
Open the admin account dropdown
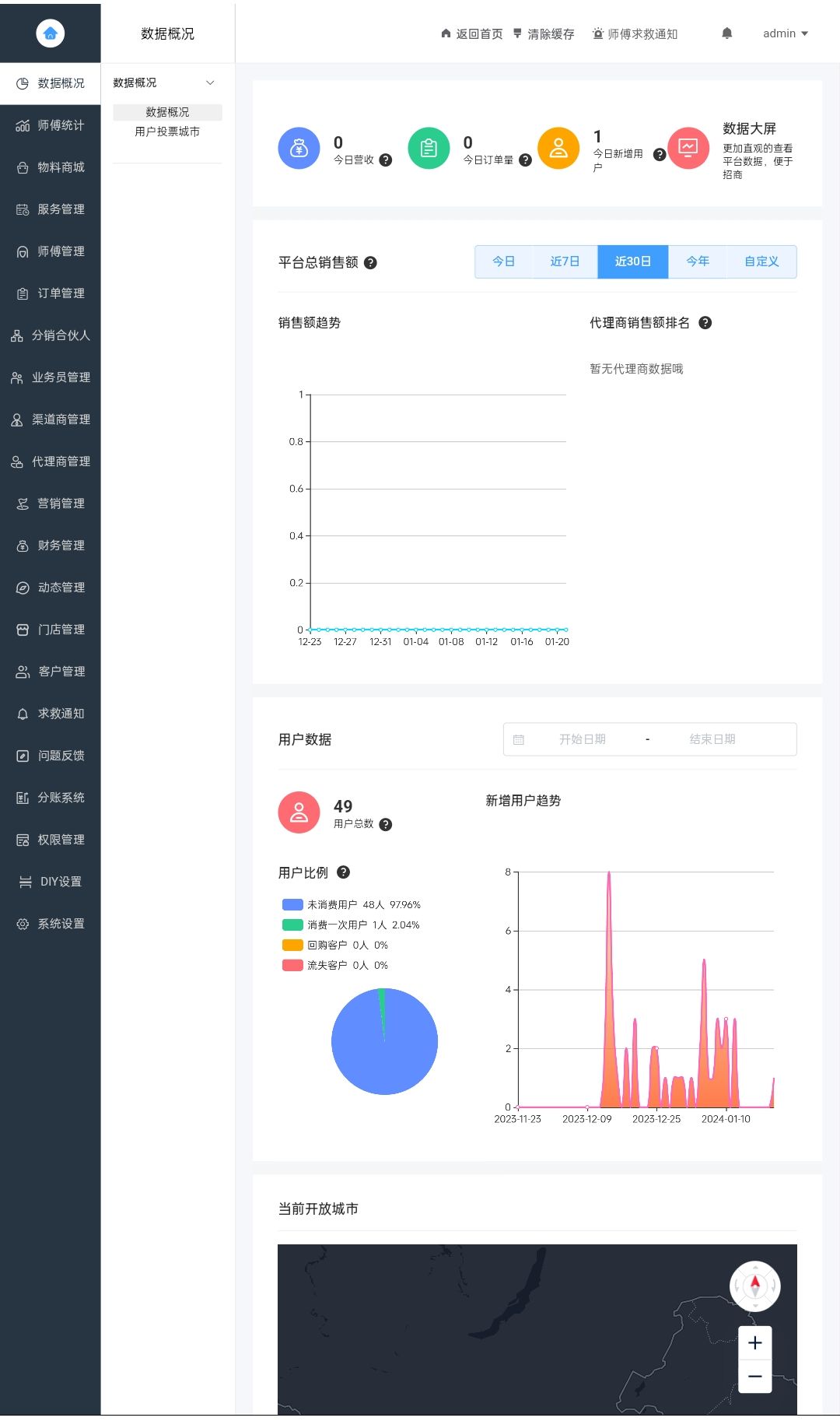(786, 33)
